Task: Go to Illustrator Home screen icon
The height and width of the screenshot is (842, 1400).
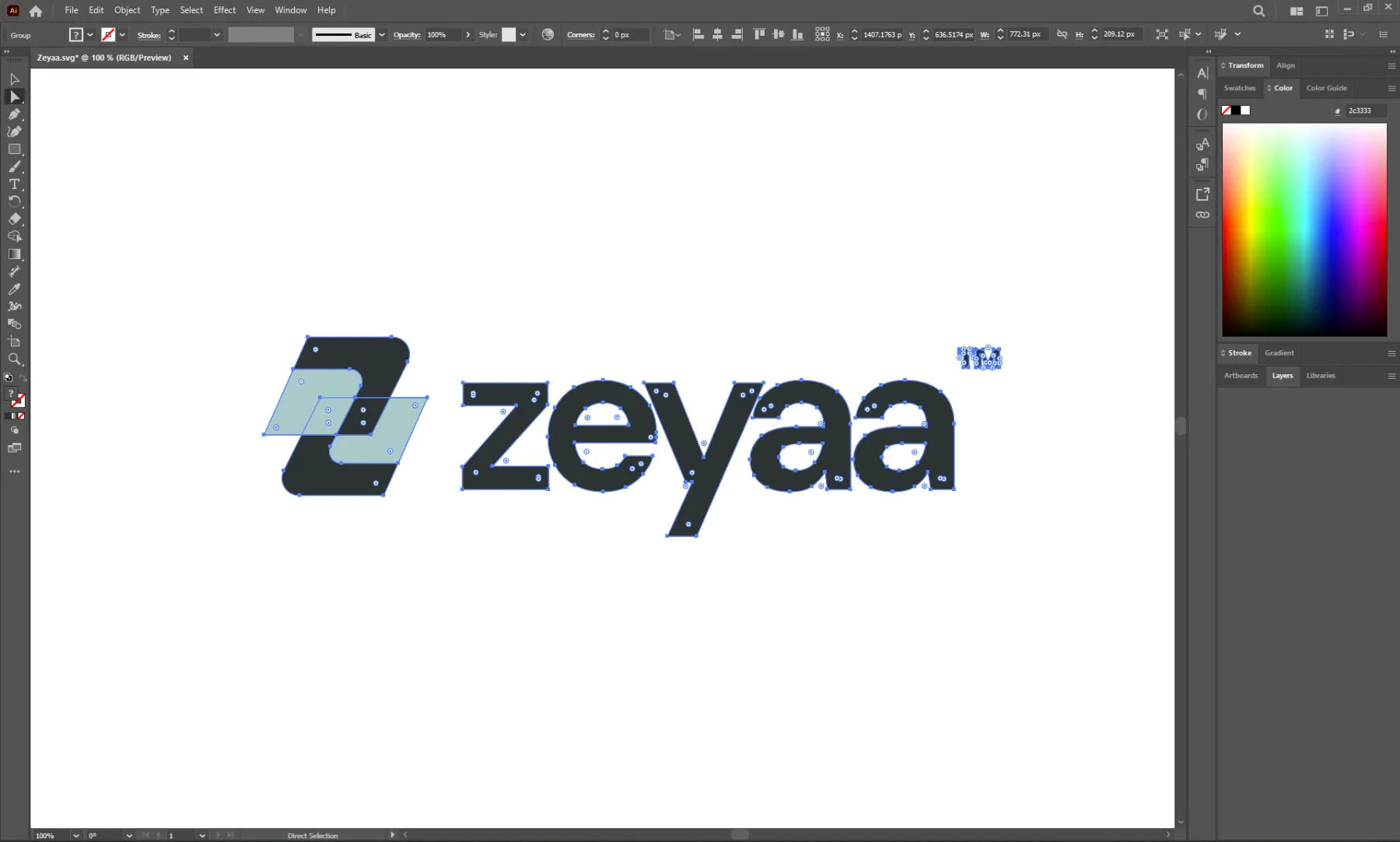Action: click(x=36, y=11)
